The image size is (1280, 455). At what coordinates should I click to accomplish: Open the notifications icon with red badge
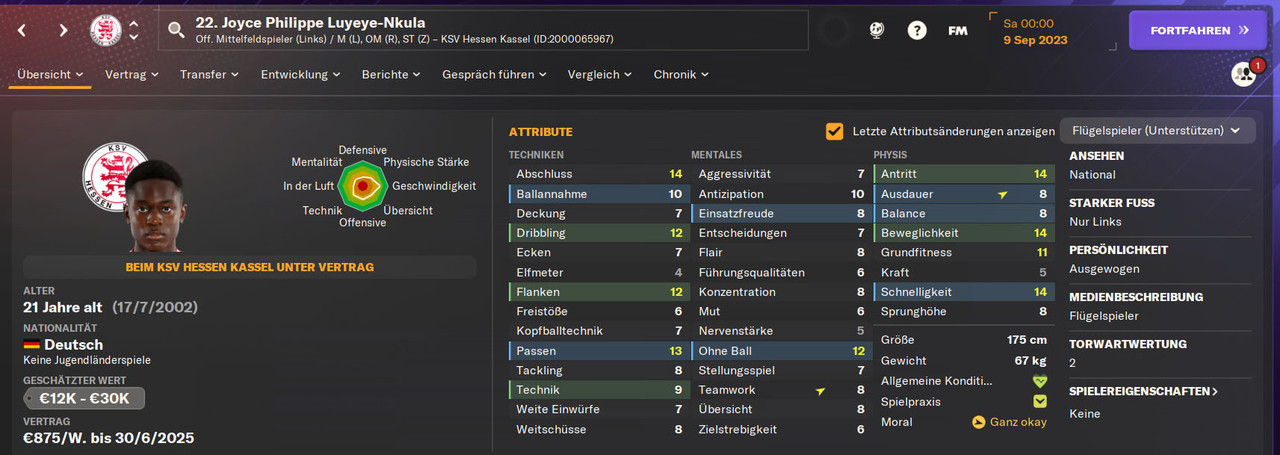(x=1243, y=74)
